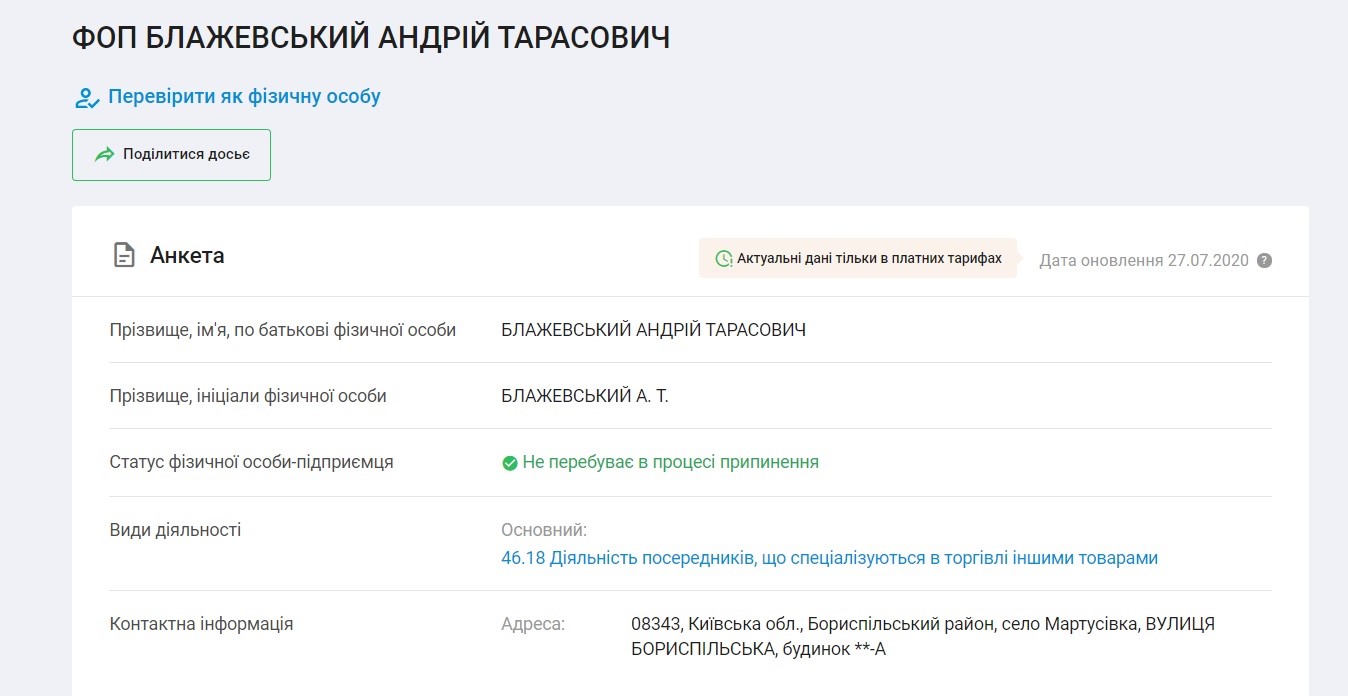1348x696 pixels.
Task: Open the Перевірити як фізичну особу link
Action: click(244, 97)
